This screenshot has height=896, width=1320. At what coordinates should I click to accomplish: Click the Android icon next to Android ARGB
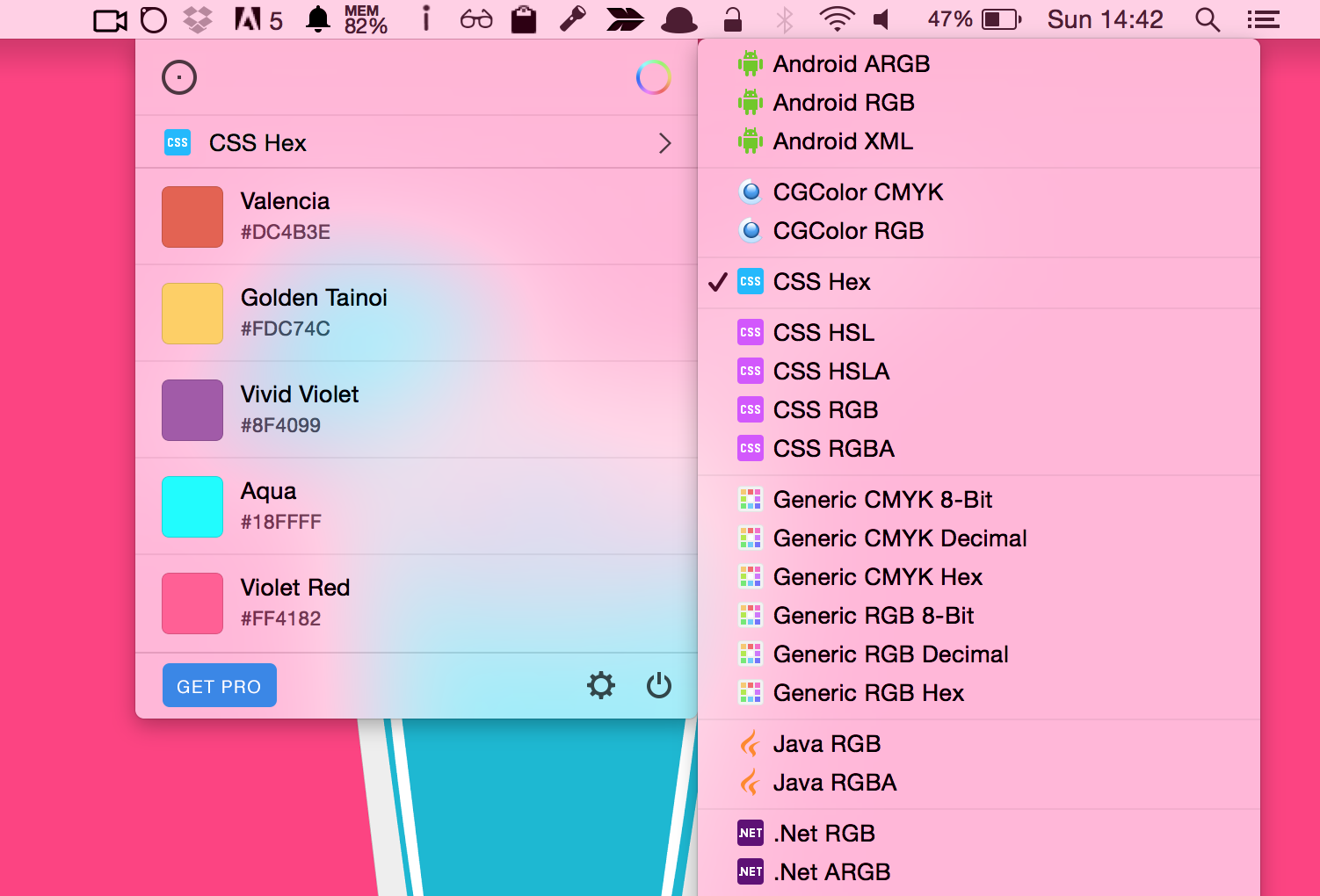tap(751, 63)
